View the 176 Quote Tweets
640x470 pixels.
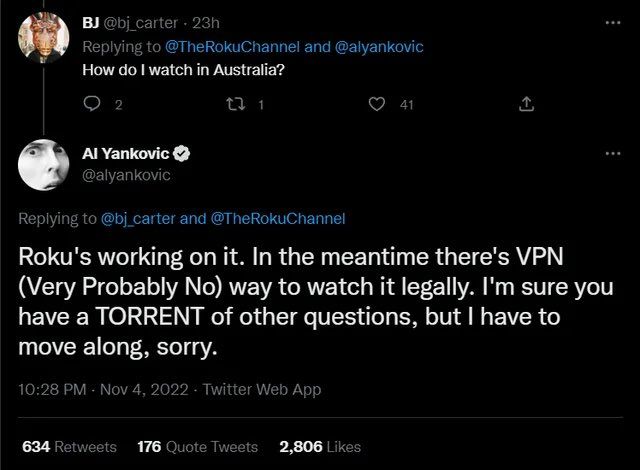coord(197,447)
